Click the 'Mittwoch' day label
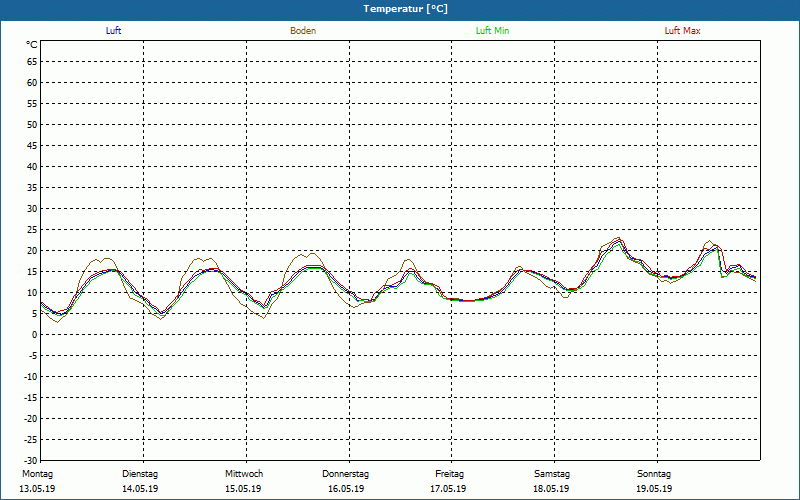Image resolution: width=800 pixels, height=500 pixels. click(x=244, y=474)
